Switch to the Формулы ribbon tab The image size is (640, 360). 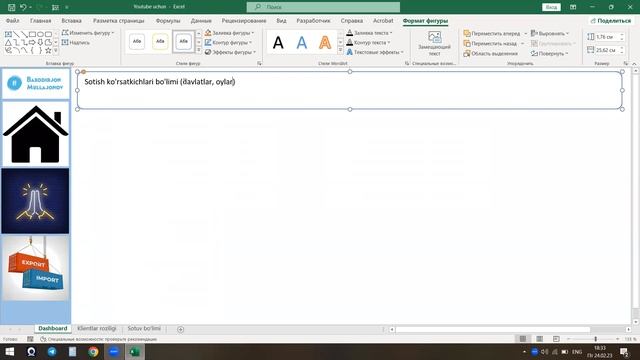(x=168, y=20)
